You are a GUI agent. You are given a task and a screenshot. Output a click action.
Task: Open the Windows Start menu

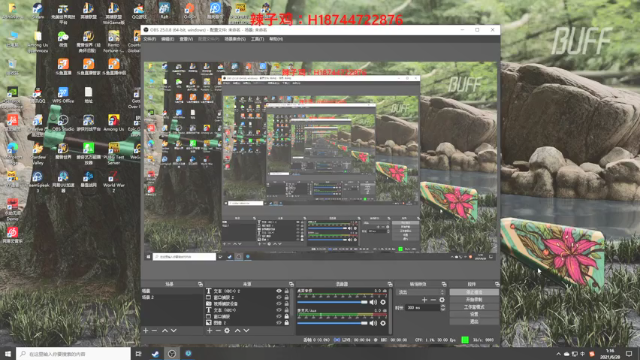[x=7, y=354]
